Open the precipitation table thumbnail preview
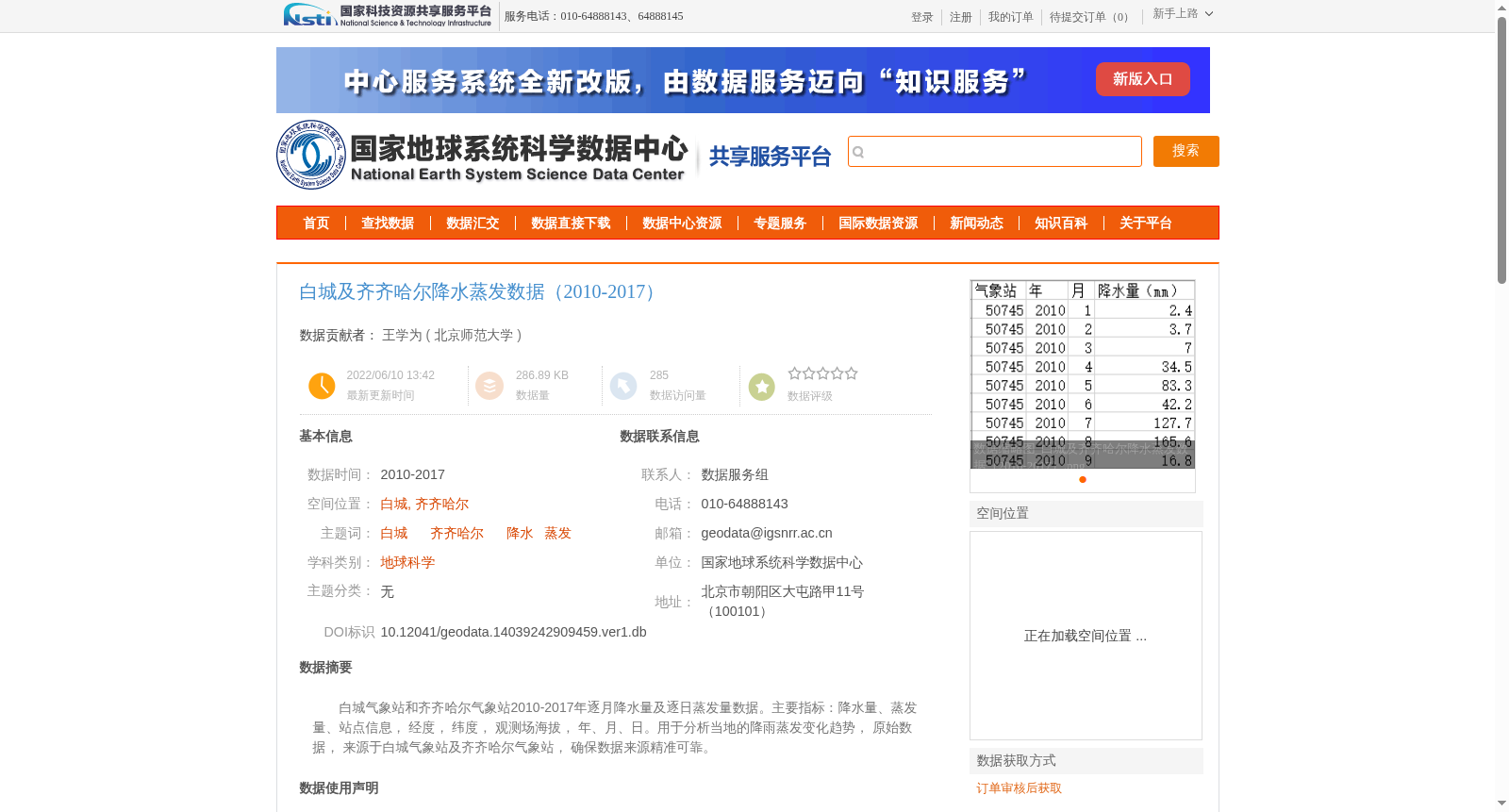Image resolution: width=1509 pixels, height=812 pixels. (x=1083, y=374)
